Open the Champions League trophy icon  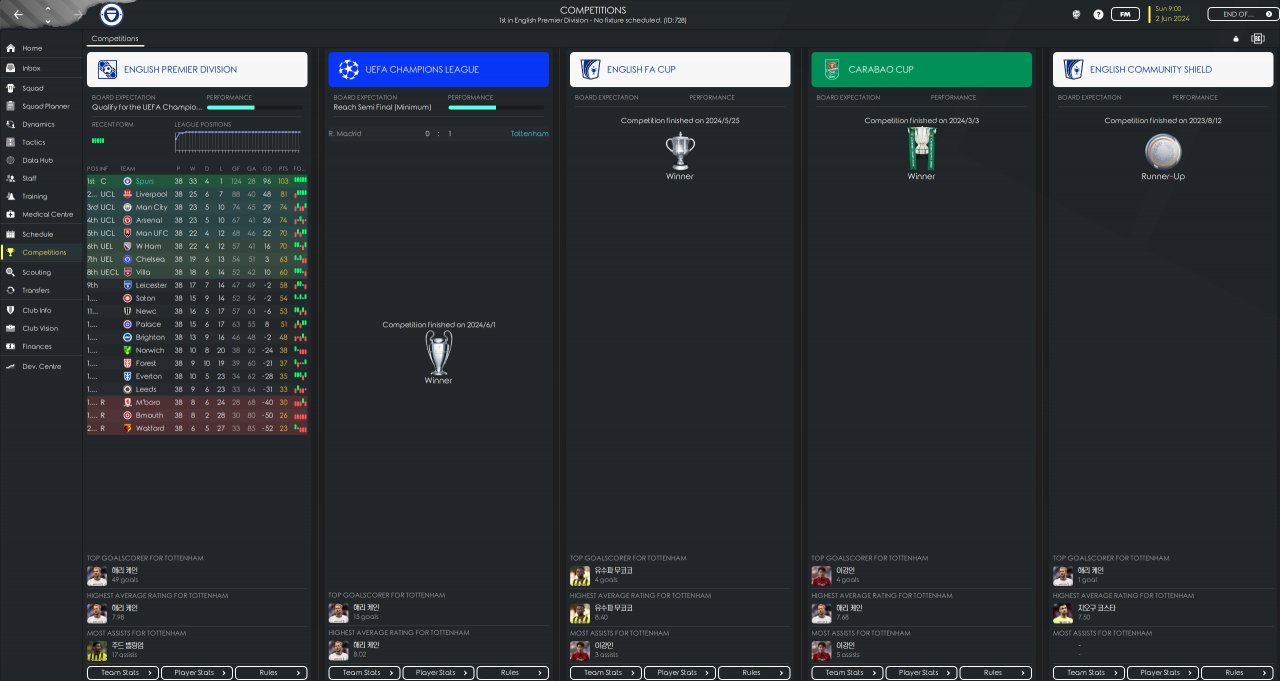pyautogui.click(x=438, y=352)
